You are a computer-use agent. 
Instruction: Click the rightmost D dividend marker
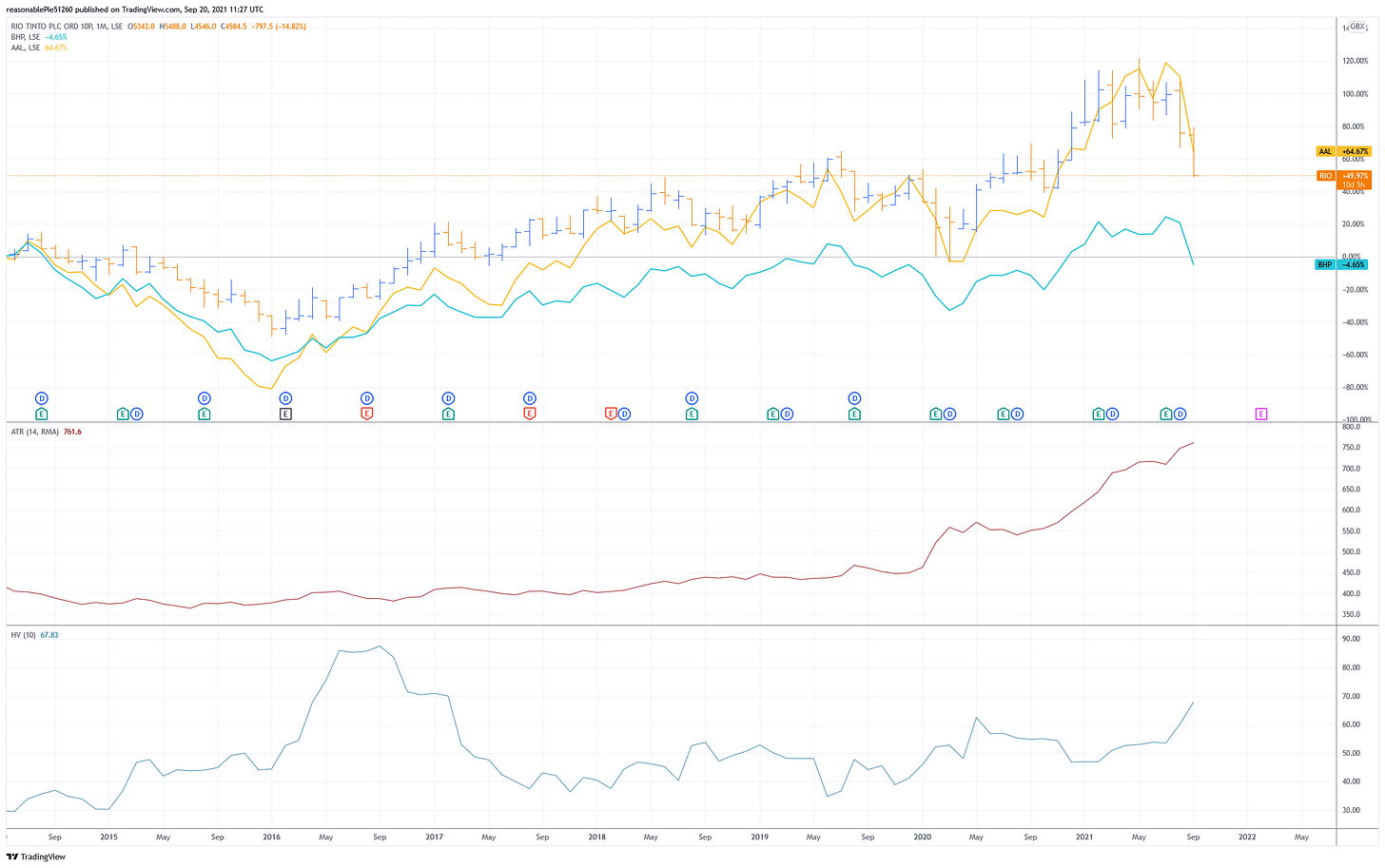tap(1180, 414)
